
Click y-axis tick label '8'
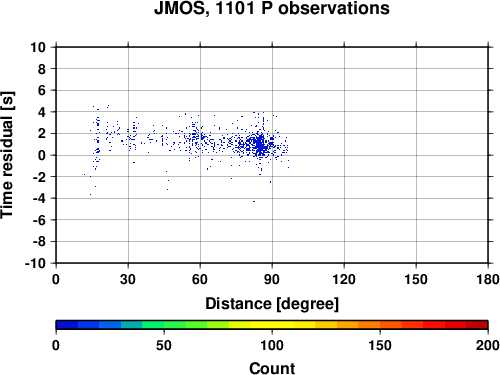(42, 69)
